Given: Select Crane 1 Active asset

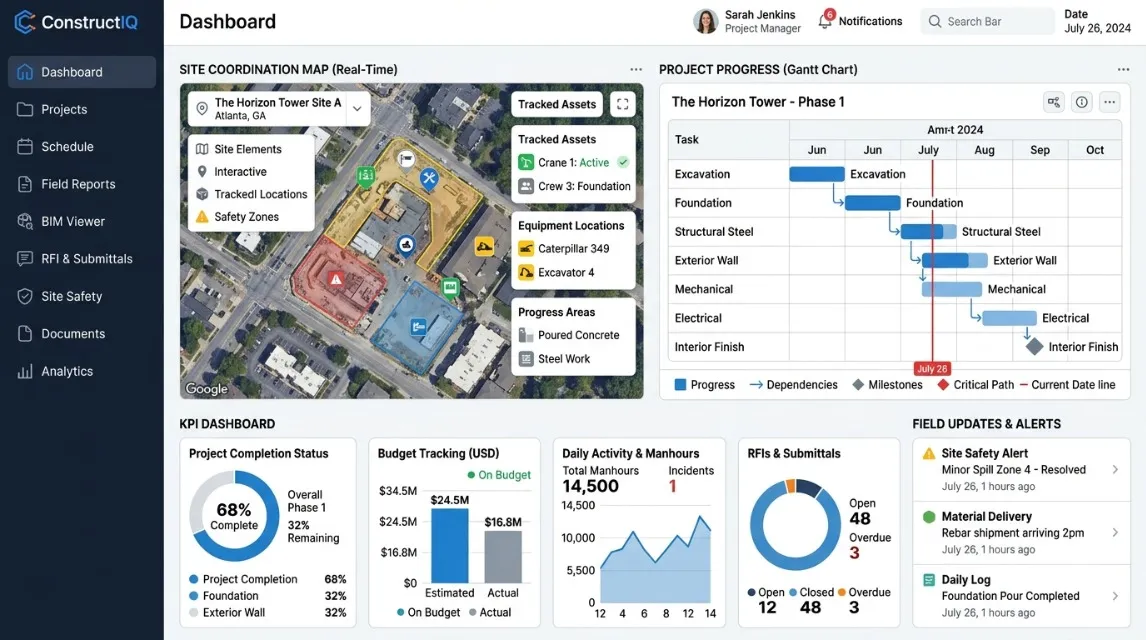Looking at the screenshot, I should [574, 162].
